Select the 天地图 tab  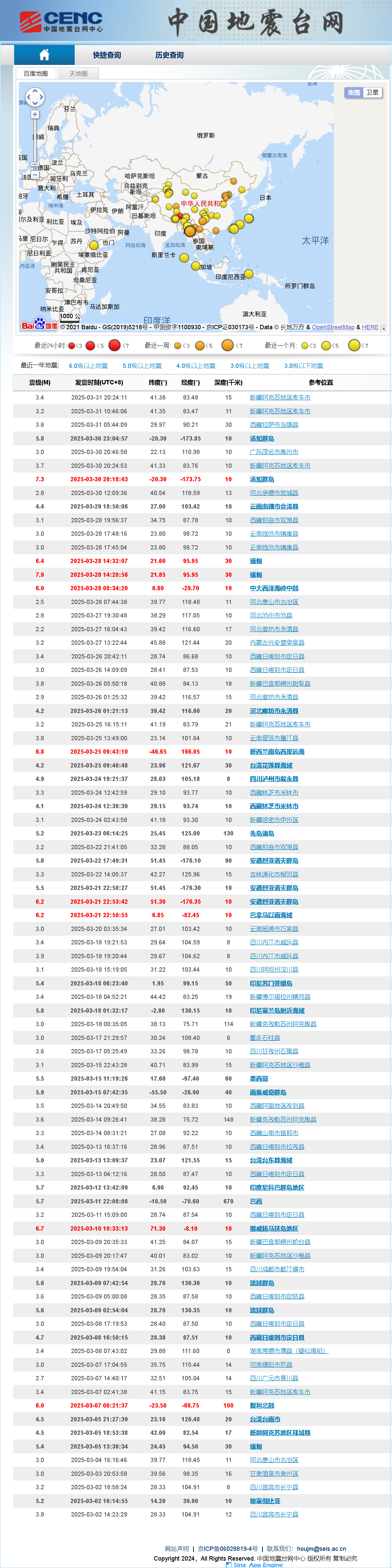coord(78,74)
